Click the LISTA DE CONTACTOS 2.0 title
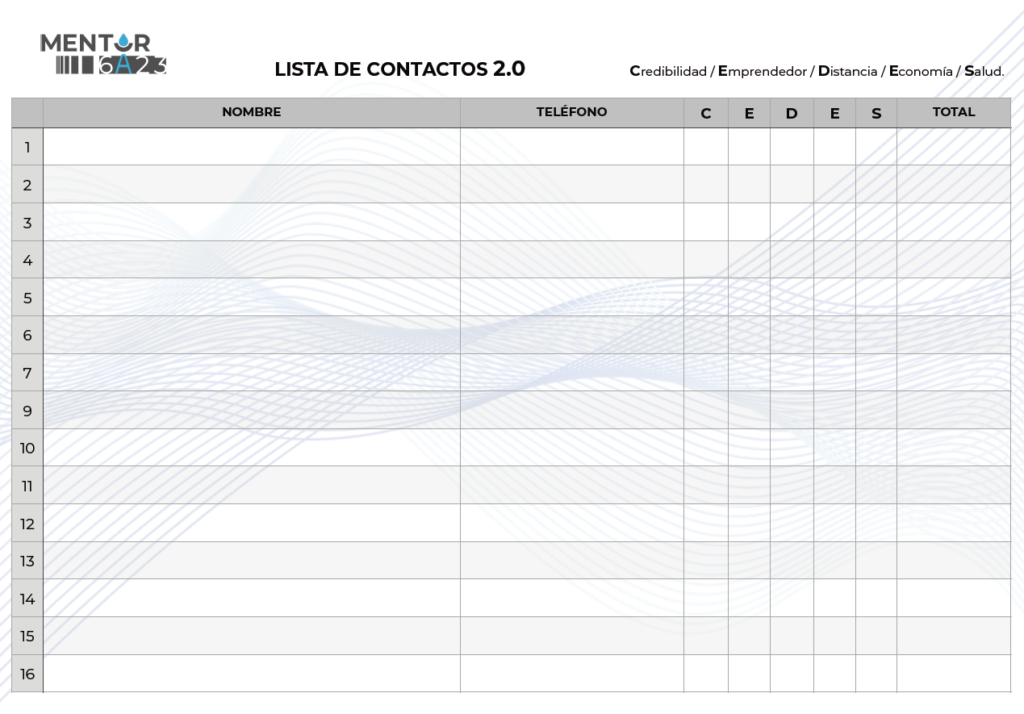 (x=400, y=69)
